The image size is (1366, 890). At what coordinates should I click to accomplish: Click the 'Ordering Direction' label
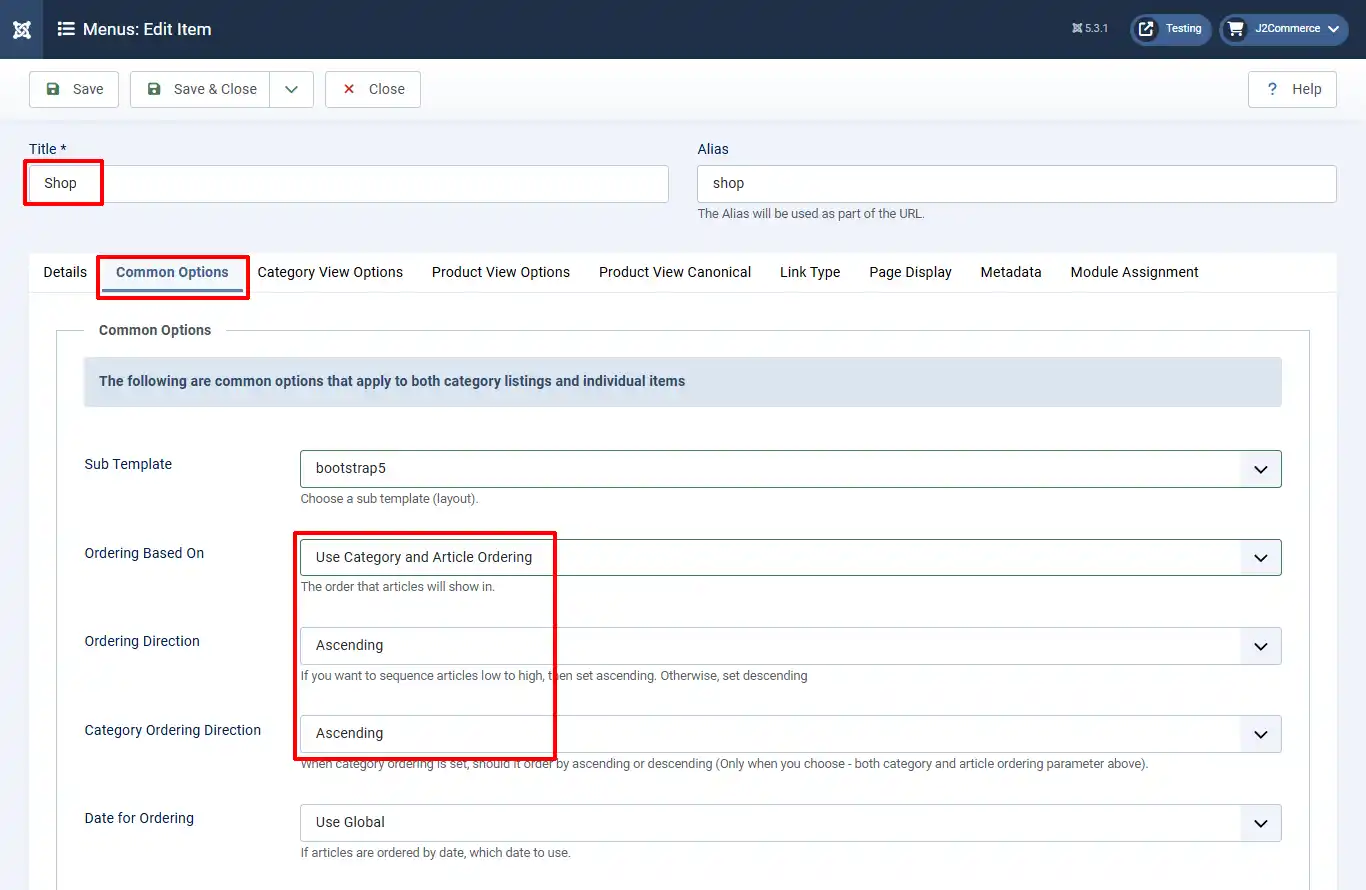point(142,641)
